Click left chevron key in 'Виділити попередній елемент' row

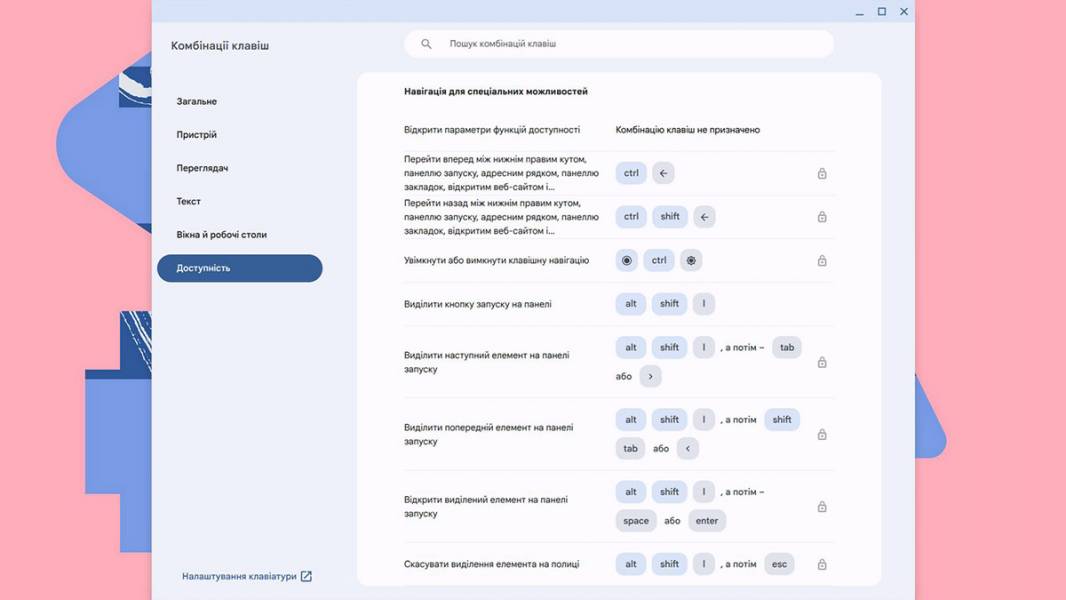tap(688, 448)
